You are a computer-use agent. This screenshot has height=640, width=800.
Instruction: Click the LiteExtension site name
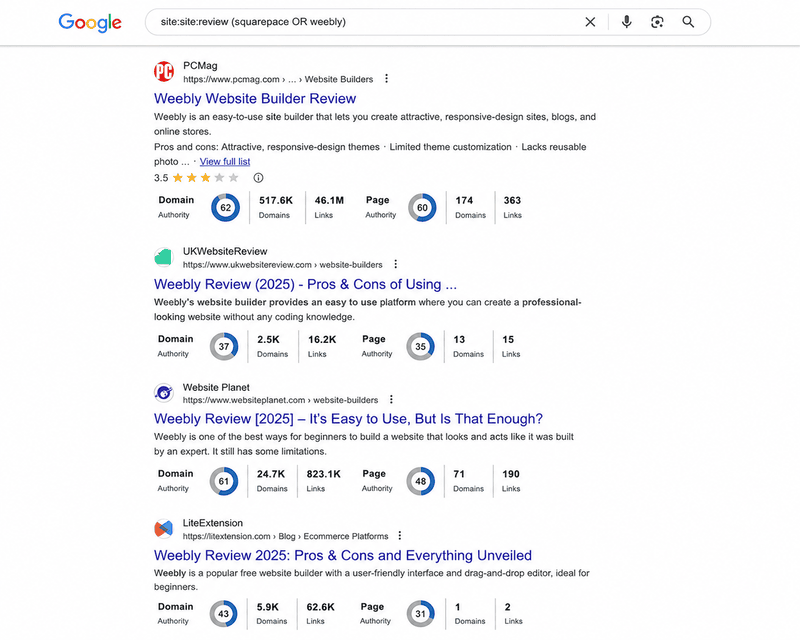213,523
